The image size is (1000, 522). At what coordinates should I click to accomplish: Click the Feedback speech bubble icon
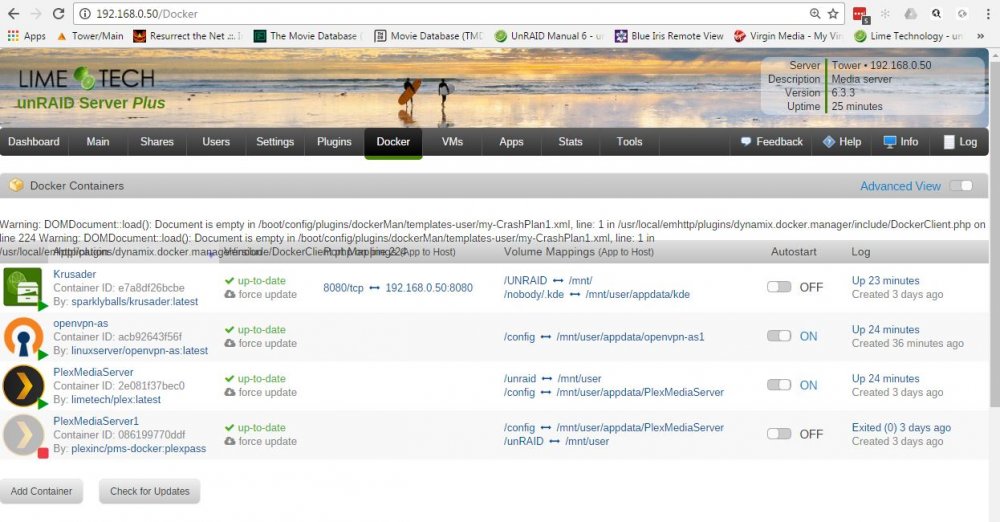pos(746,142)
